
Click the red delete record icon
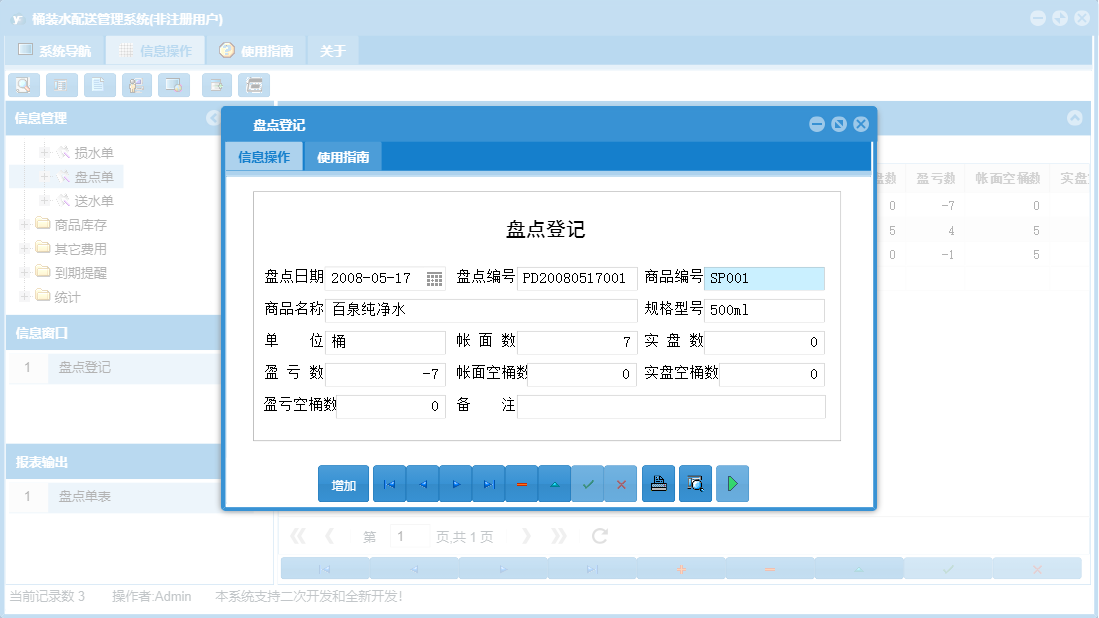[x=522, y=483]
